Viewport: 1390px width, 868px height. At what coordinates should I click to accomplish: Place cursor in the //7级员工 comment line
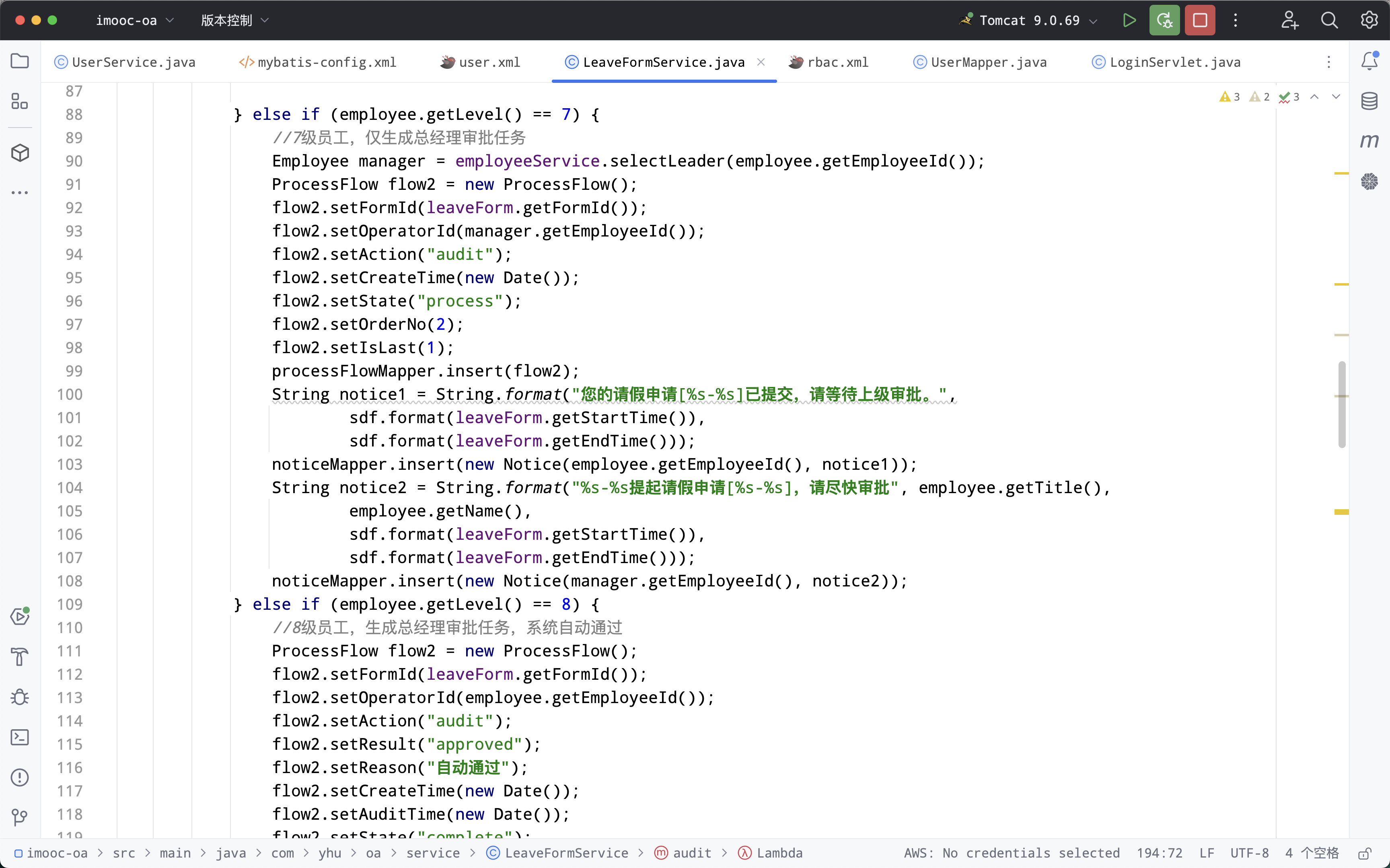(x=399, y=138)
